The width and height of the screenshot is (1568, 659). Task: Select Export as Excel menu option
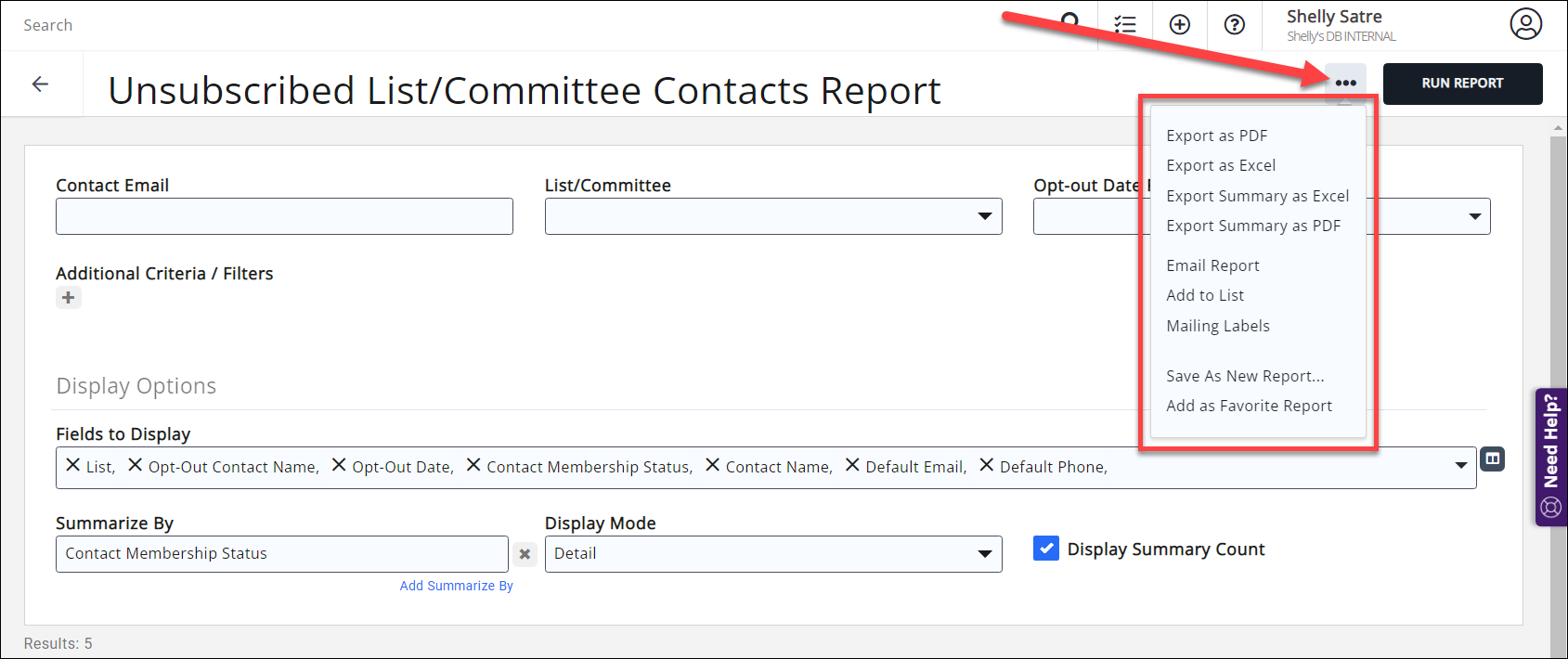[1221, 165]
